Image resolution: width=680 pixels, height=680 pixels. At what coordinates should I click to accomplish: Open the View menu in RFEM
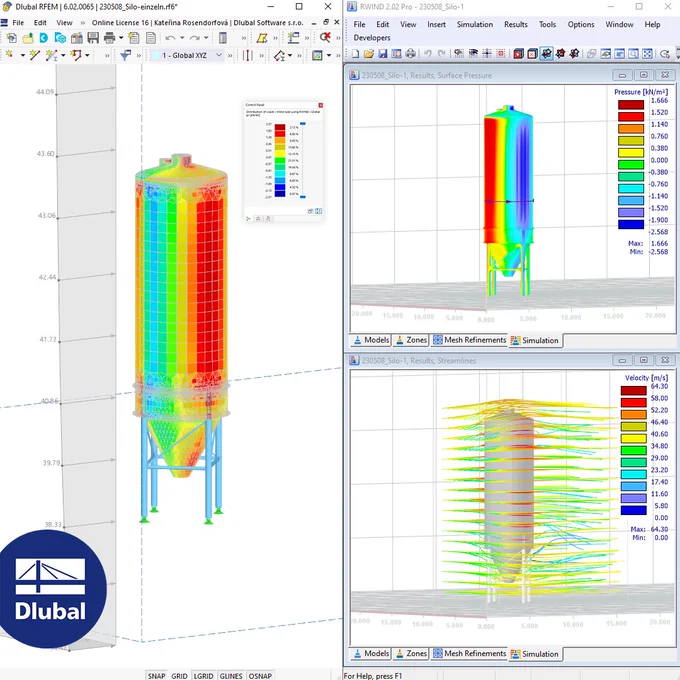coord(64,23)
